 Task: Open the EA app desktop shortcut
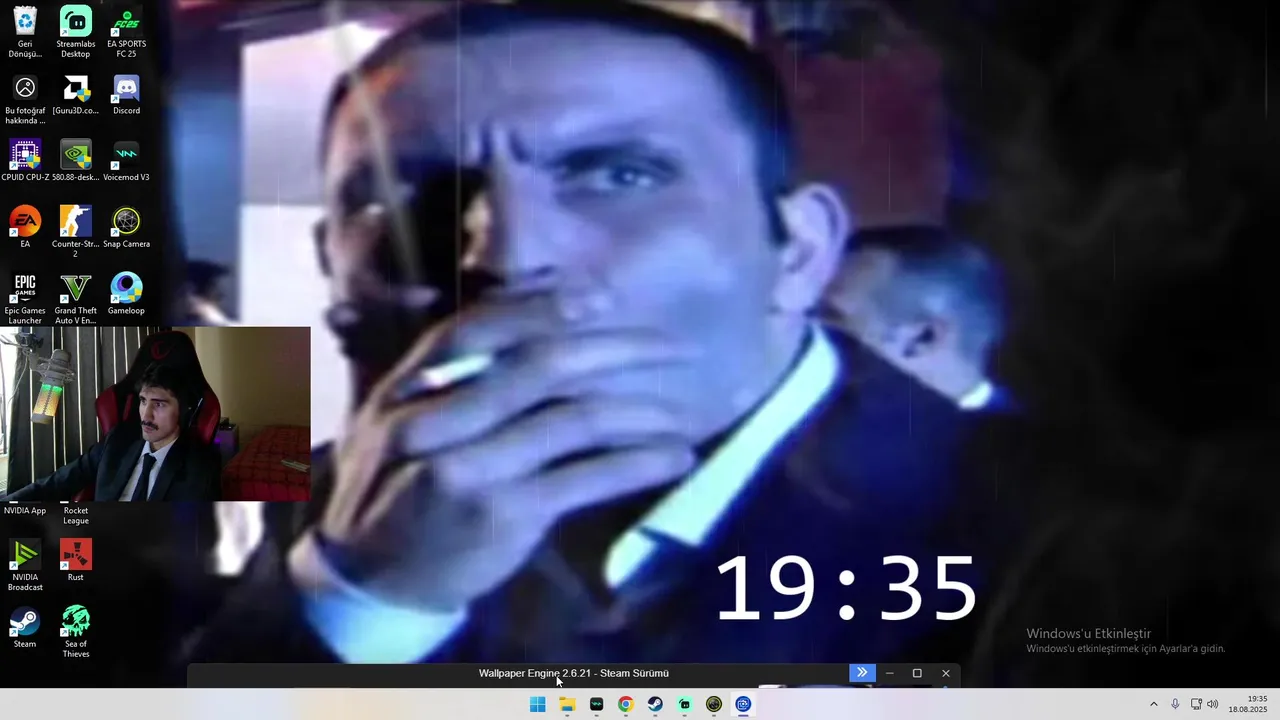coord(25,227)
